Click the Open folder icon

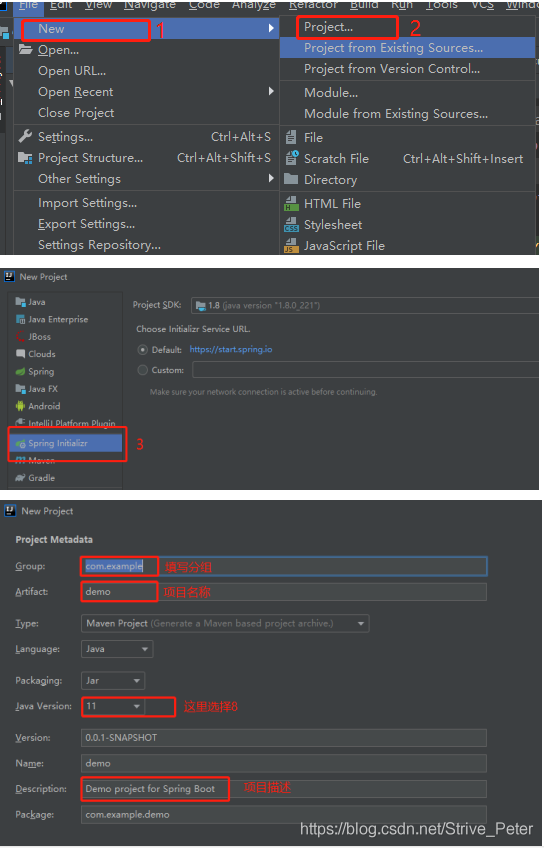[x=25, y=50]
